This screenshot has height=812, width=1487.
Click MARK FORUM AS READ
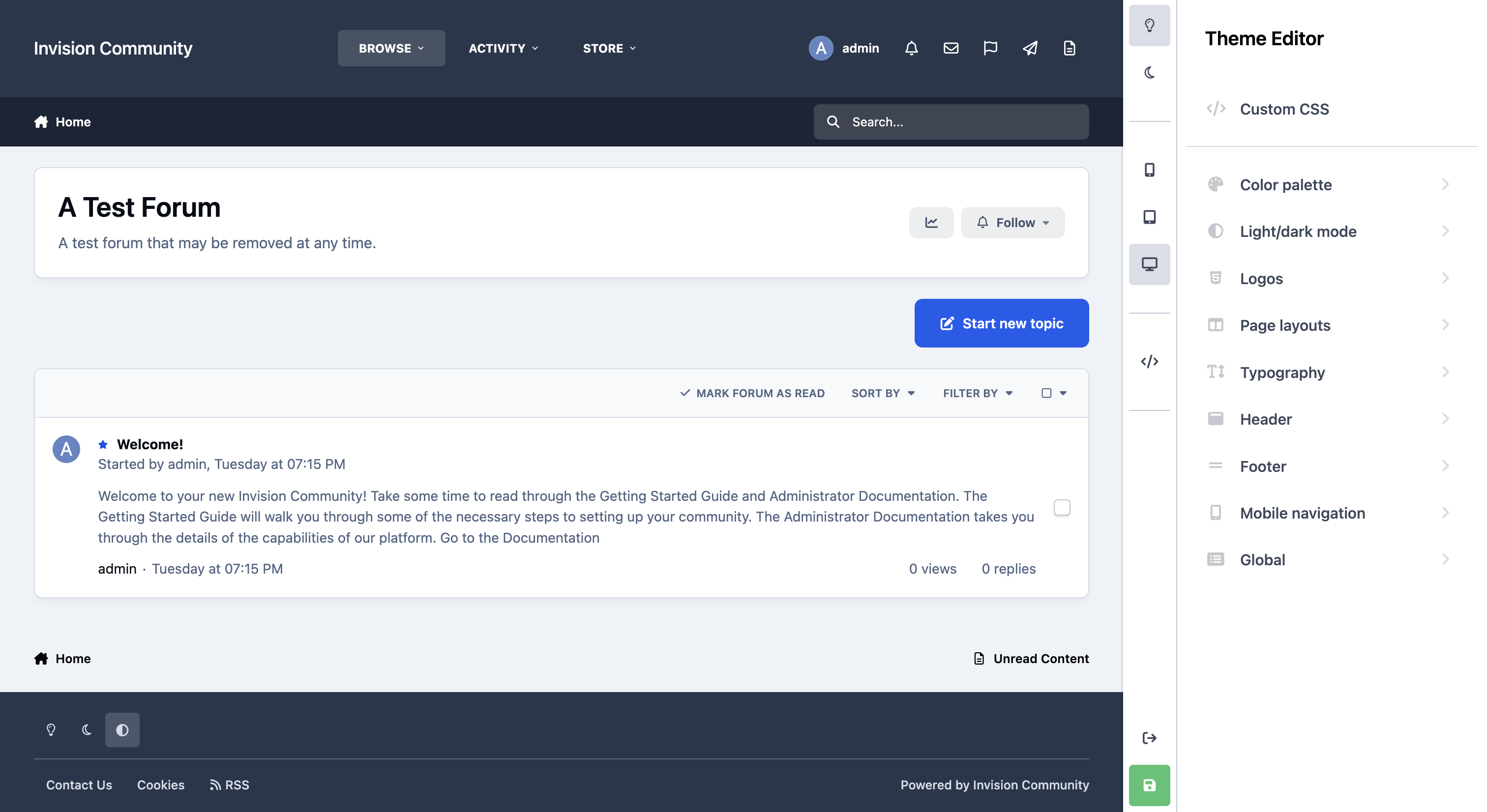[752, 393]
